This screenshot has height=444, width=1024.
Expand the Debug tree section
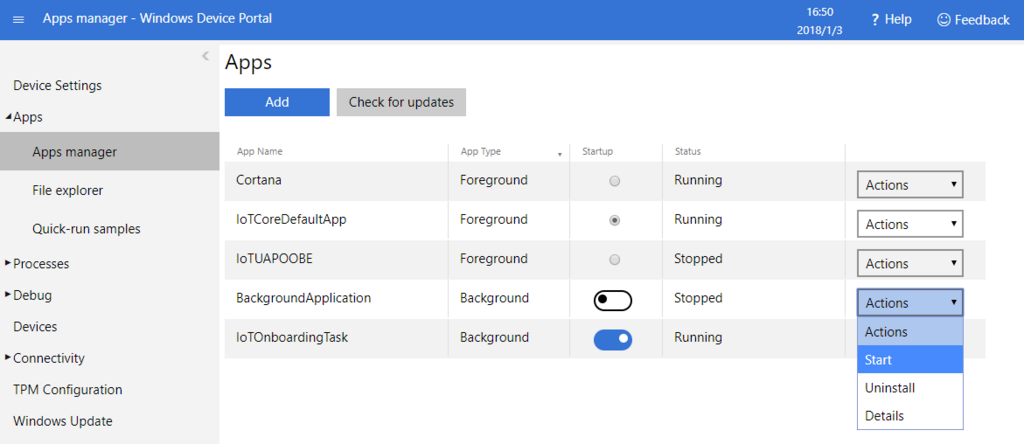pos(8,295)
